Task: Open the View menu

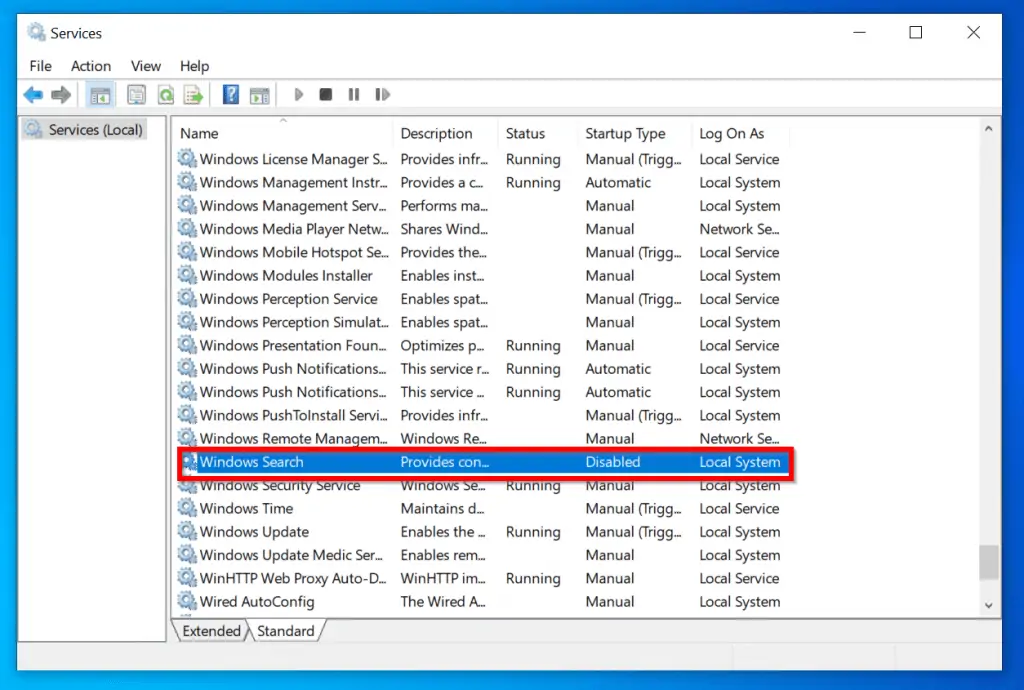Action: (x=145, y=66)
